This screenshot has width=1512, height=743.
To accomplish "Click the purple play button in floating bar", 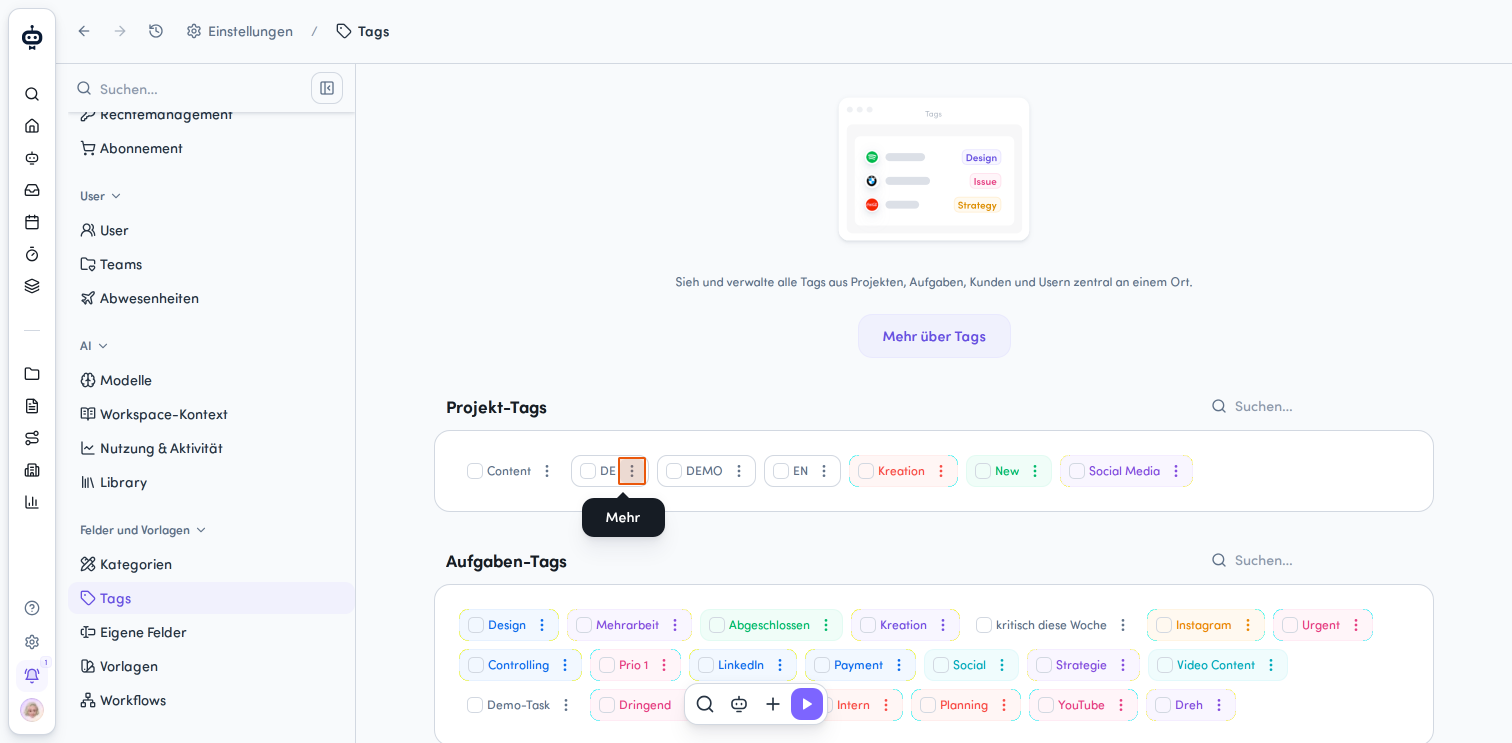I will (x=807, y=704).
